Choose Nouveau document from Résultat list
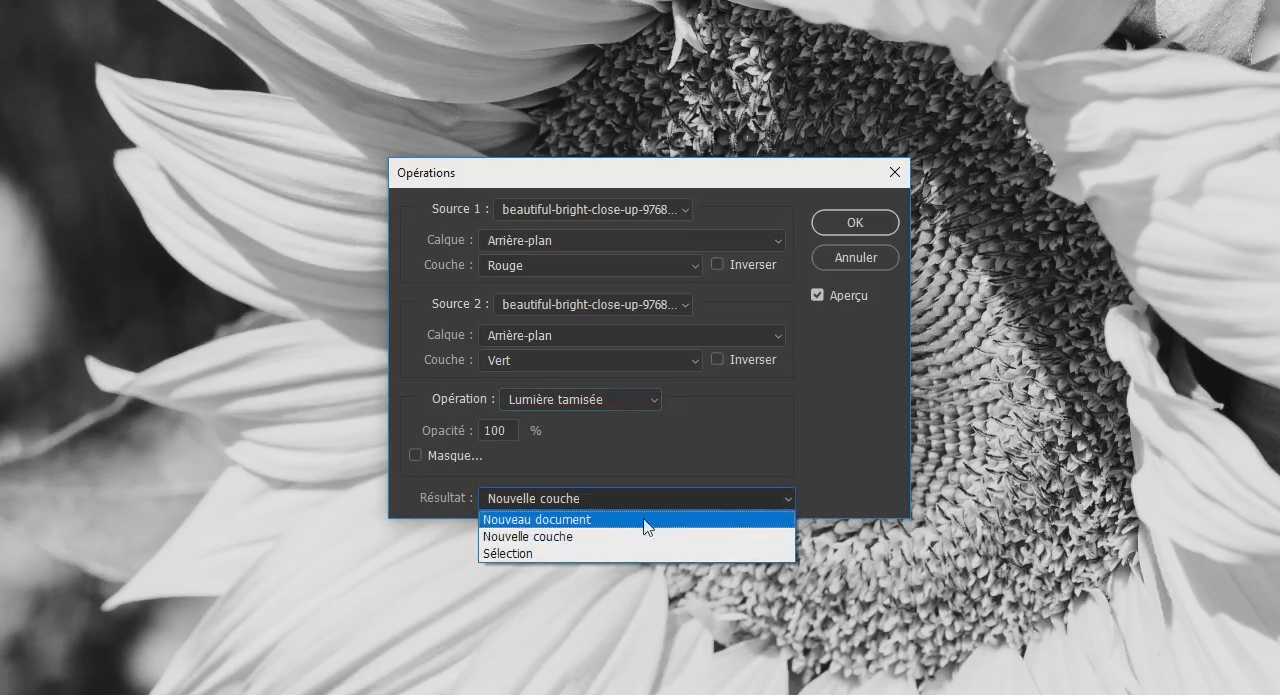 [637, 519]
